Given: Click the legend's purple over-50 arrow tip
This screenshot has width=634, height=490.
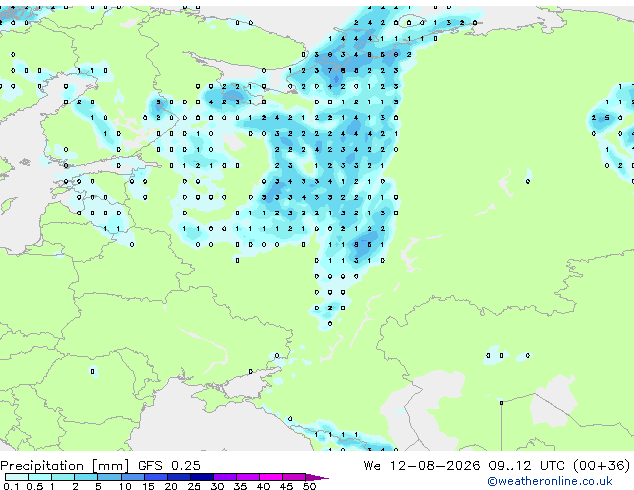Looking at the screenshot, I should point(317,477).
